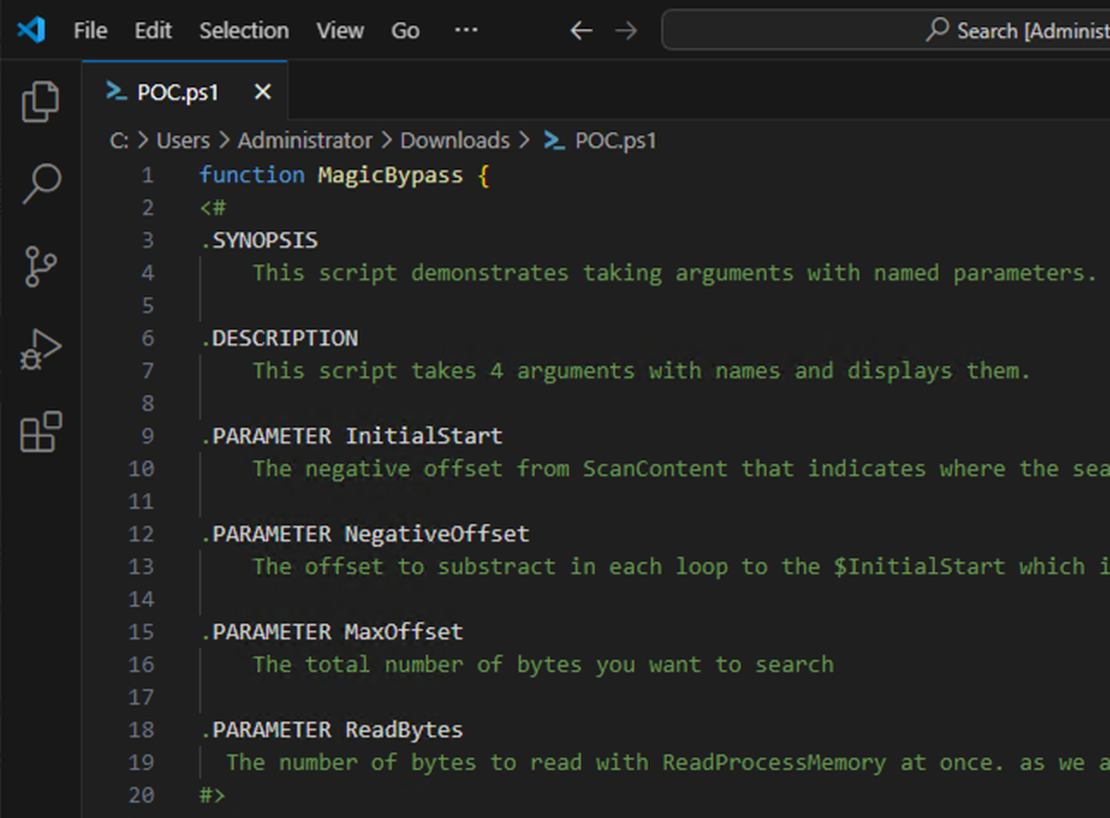Click the '.DESCRIPTION' comment keyword
Image resolution: width=1110 pixels, height=818 pixels.
pyautogui.click(x=279, y=338)
